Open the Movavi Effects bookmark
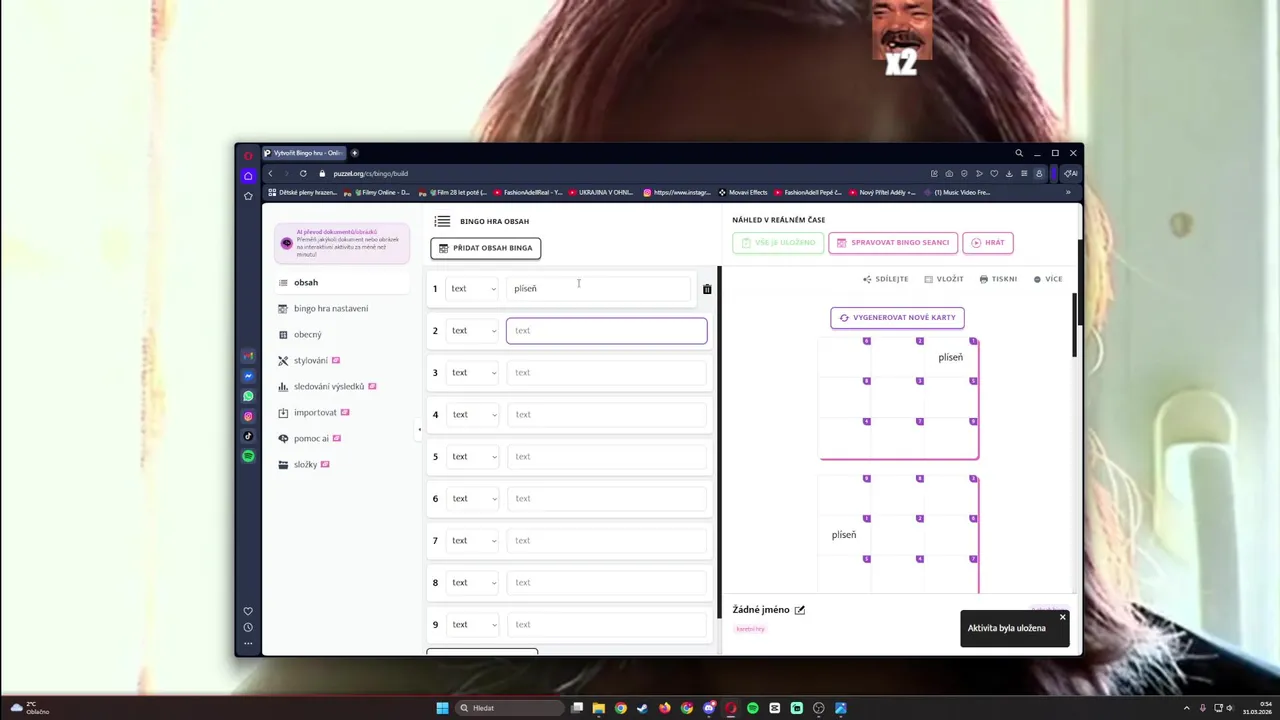 (743, 192)
